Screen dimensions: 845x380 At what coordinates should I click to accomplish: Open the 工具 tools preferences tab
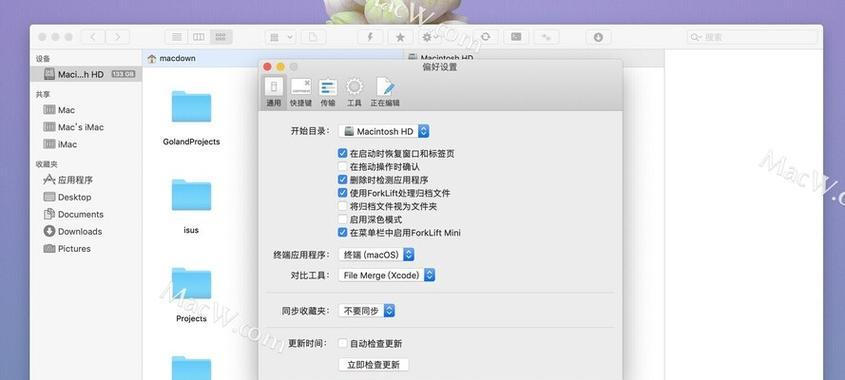354,92
